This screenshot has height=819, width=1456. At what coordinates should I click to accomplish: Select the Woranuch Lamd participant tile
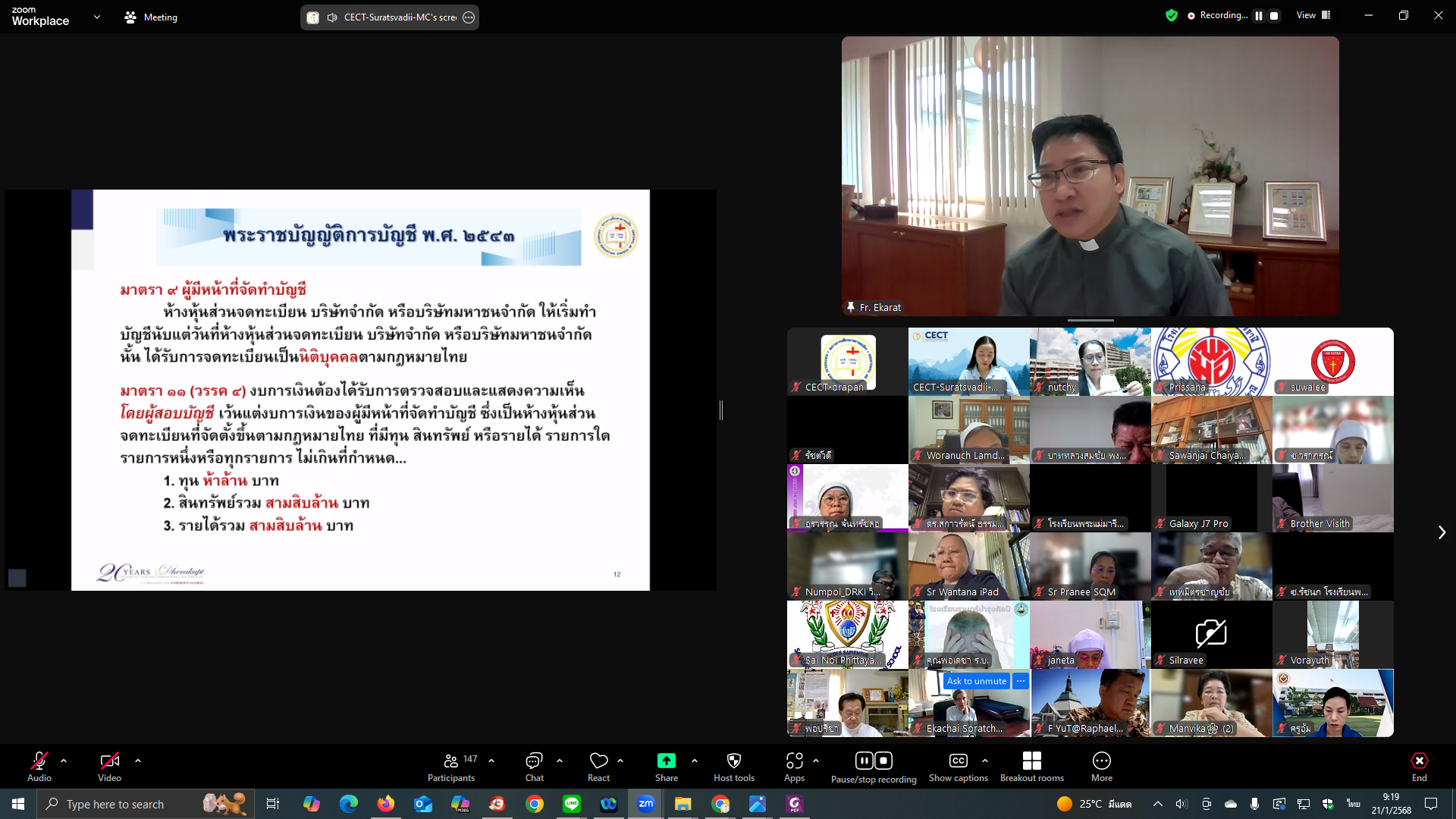[969, 430]
